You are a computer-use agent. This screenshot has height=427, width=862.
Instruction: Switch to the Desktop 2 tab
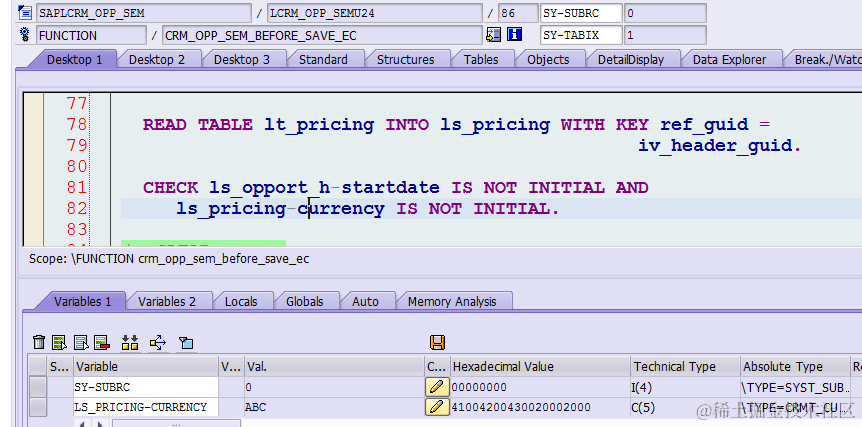[x=157, y=59]
